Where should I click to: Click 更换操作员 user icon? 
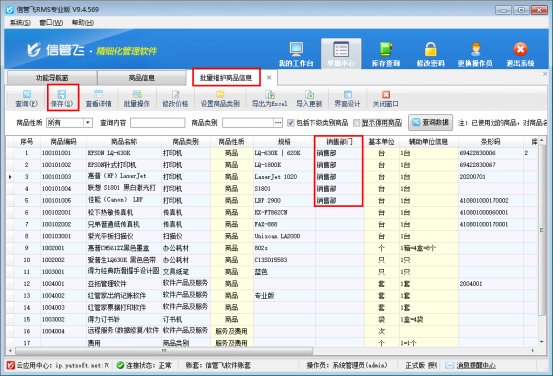[x=475, y=49]
